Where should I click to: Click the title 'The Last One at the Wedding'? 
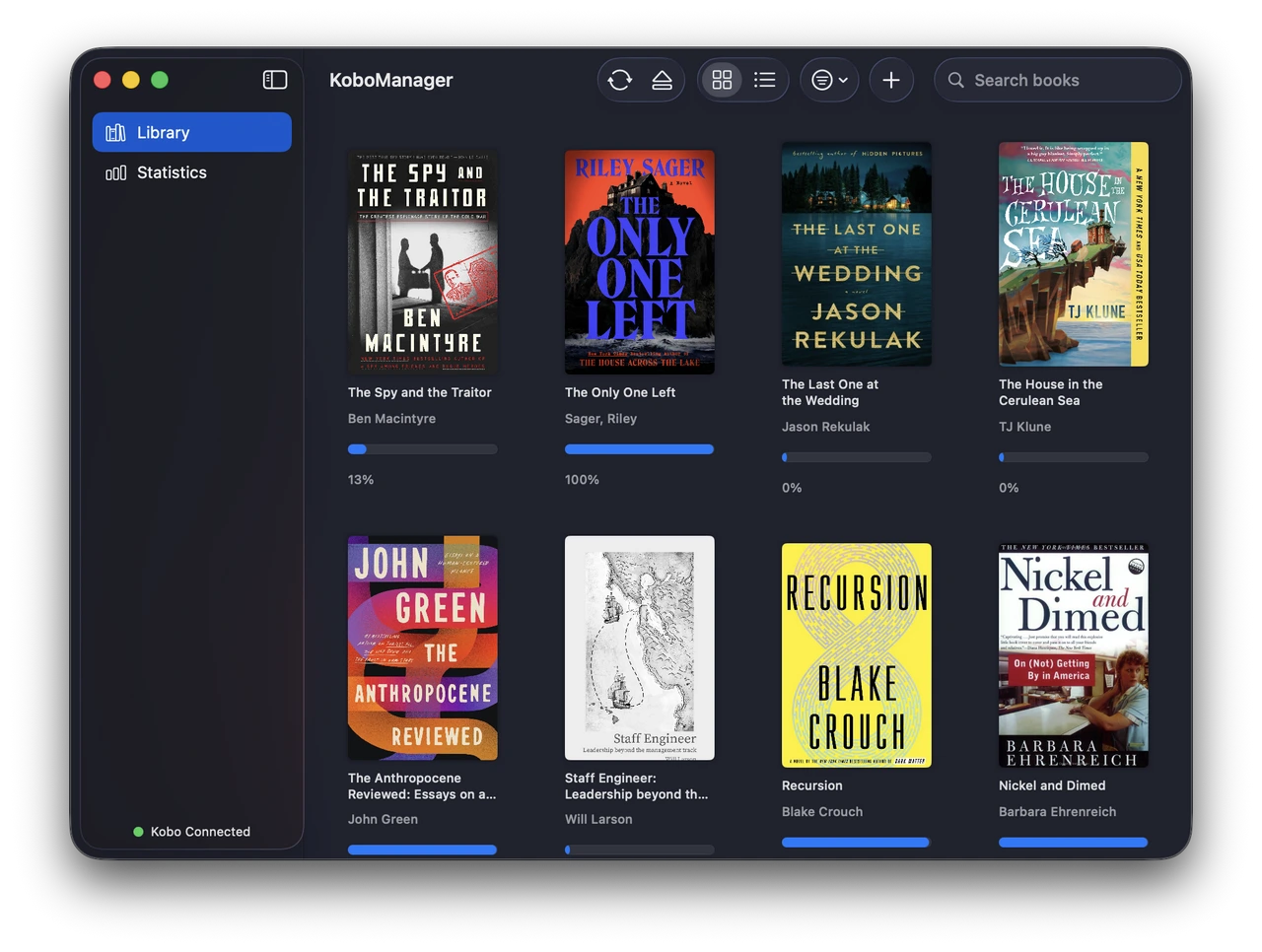click(830, 392)
